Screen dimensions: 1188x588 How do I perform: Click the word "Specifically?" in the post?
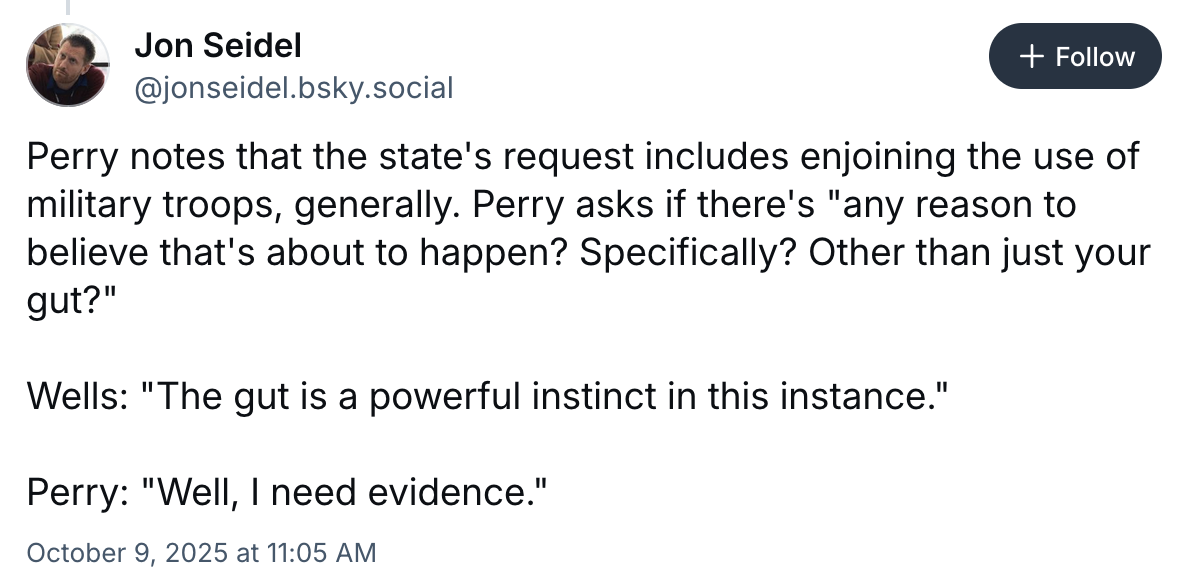pyautogui.click(x=689, y=252)
